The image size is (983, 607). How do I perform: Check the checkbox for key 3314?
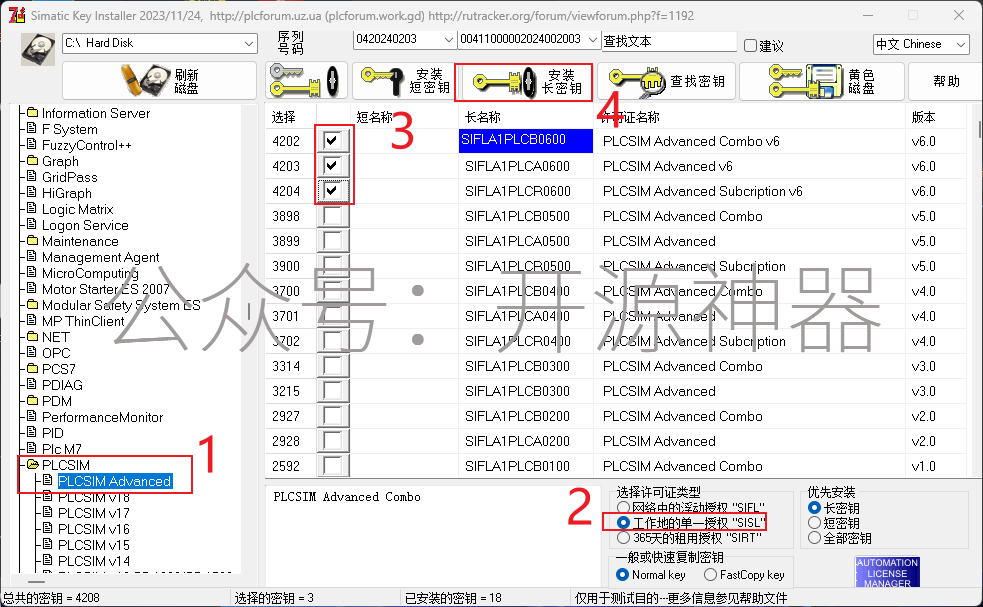pos(332,366)
